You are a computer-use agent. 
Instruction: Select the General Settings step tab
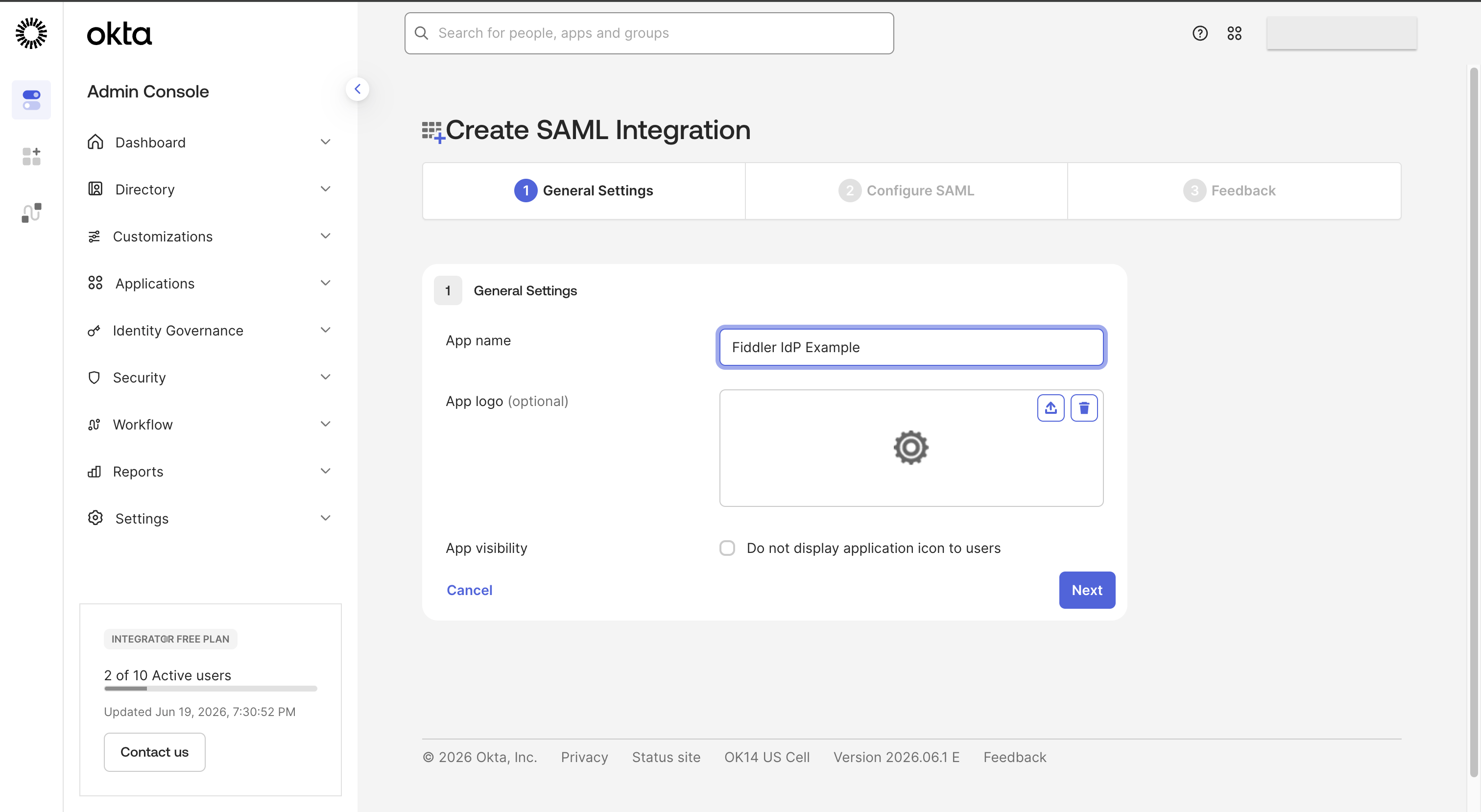584,191
